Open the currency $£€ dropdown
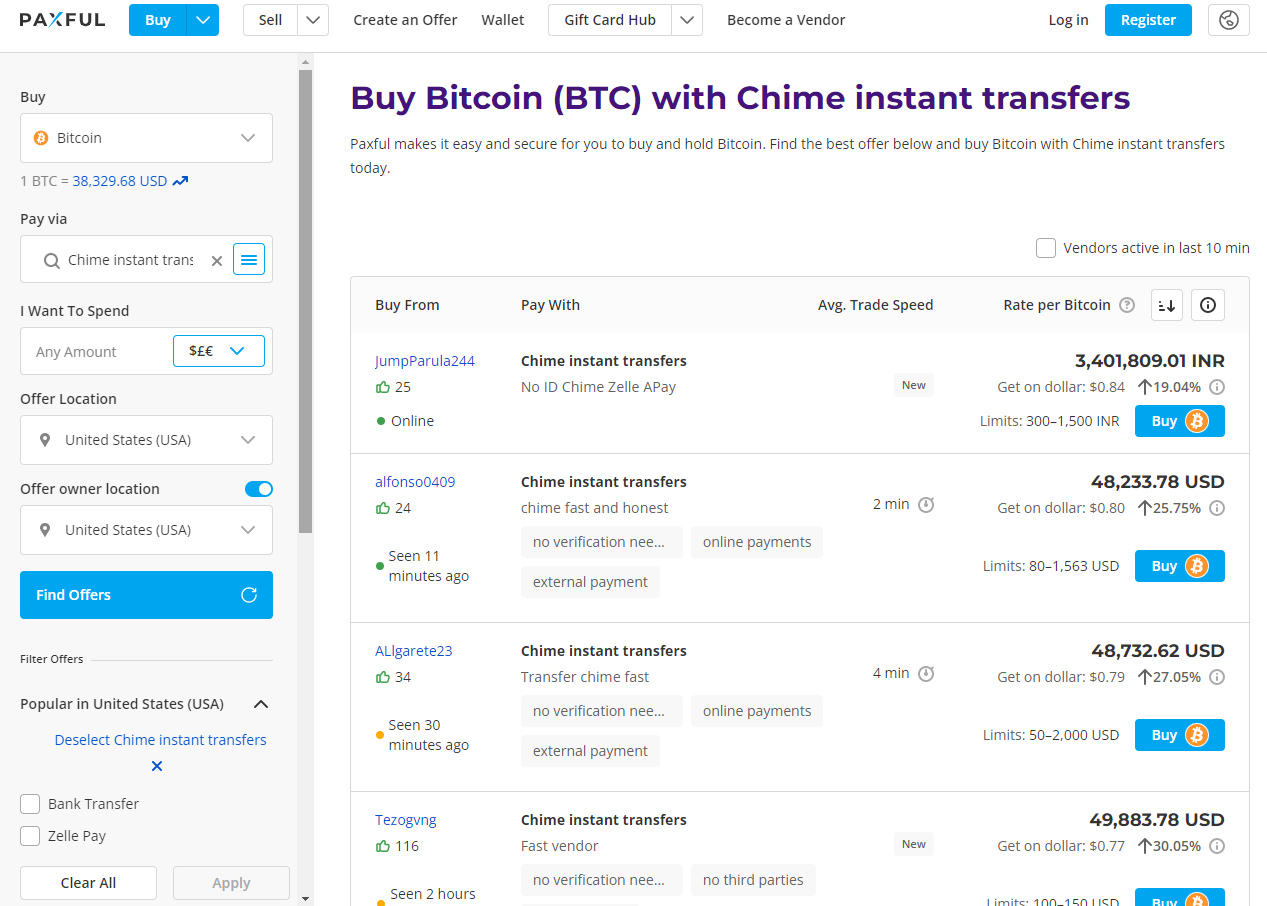 218,351
